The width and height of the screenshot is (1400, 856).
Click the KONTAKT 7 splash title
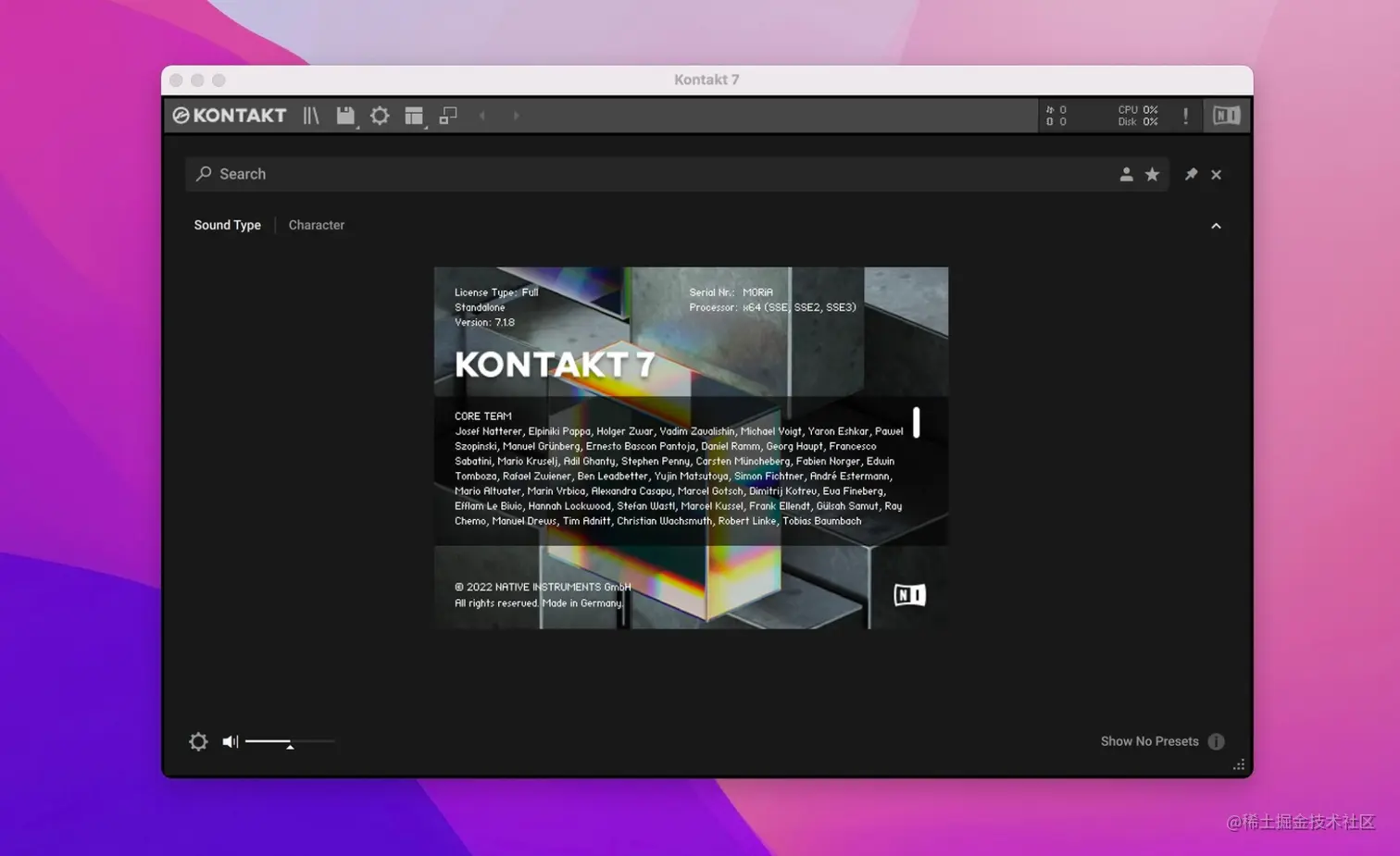[555, 365]
